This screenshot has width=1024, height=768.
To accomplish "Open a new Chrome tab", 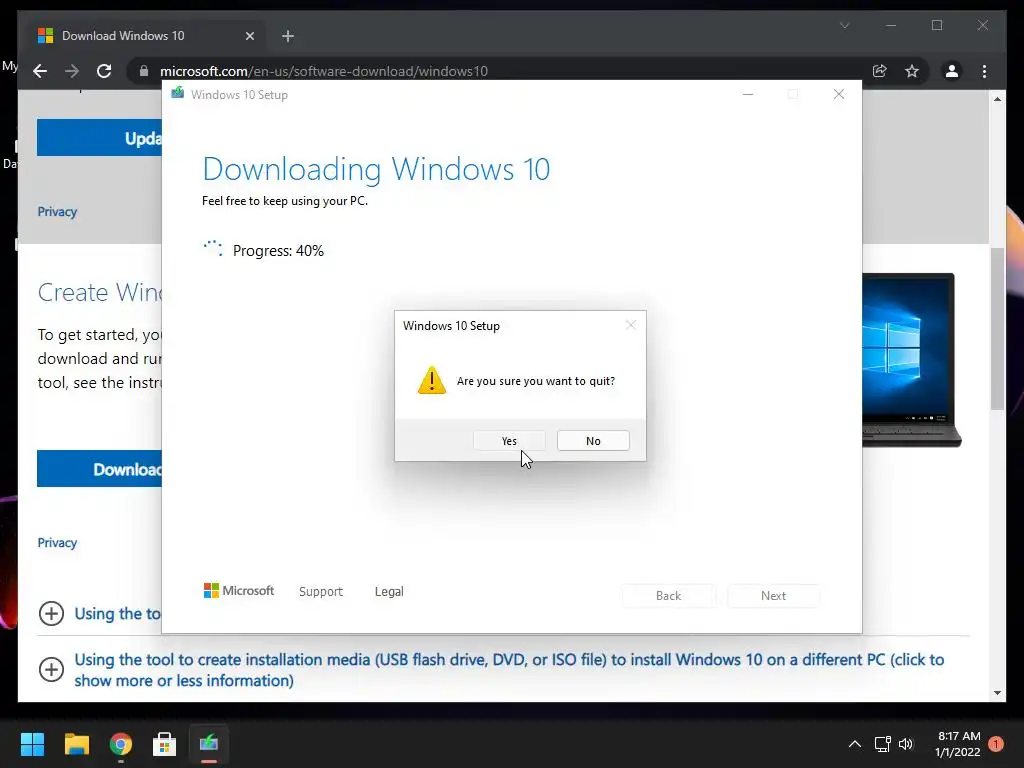I will click(288, 36).
